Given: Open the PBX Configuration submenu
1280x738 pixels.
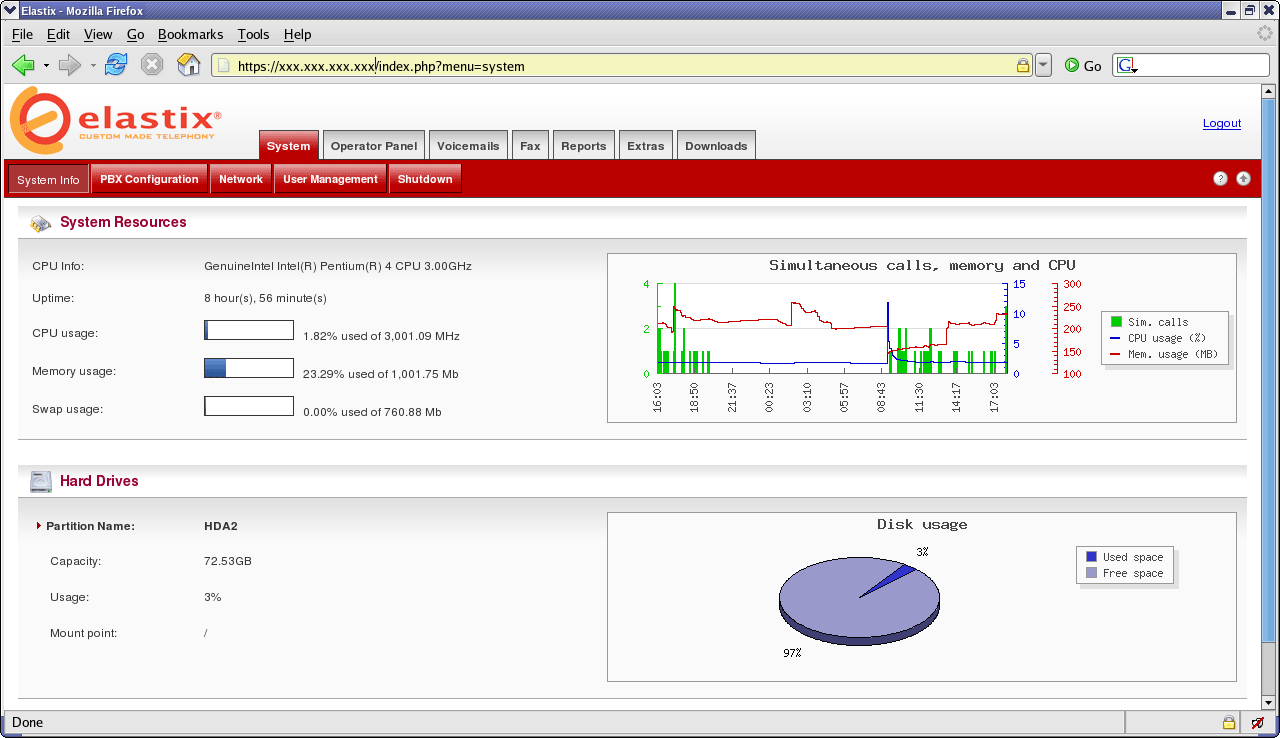Looking at the screenshot, I should point(149,179).
